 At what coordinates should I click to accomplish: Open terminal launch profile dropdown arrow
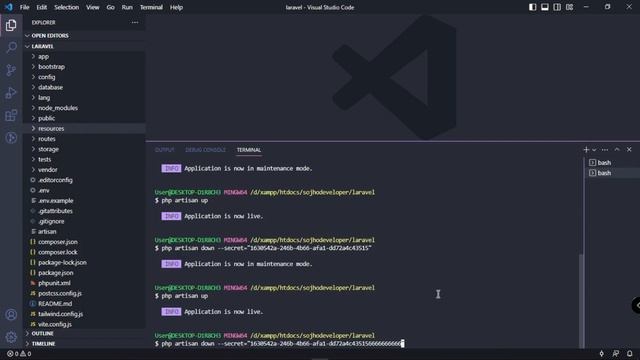pos(594,150)
